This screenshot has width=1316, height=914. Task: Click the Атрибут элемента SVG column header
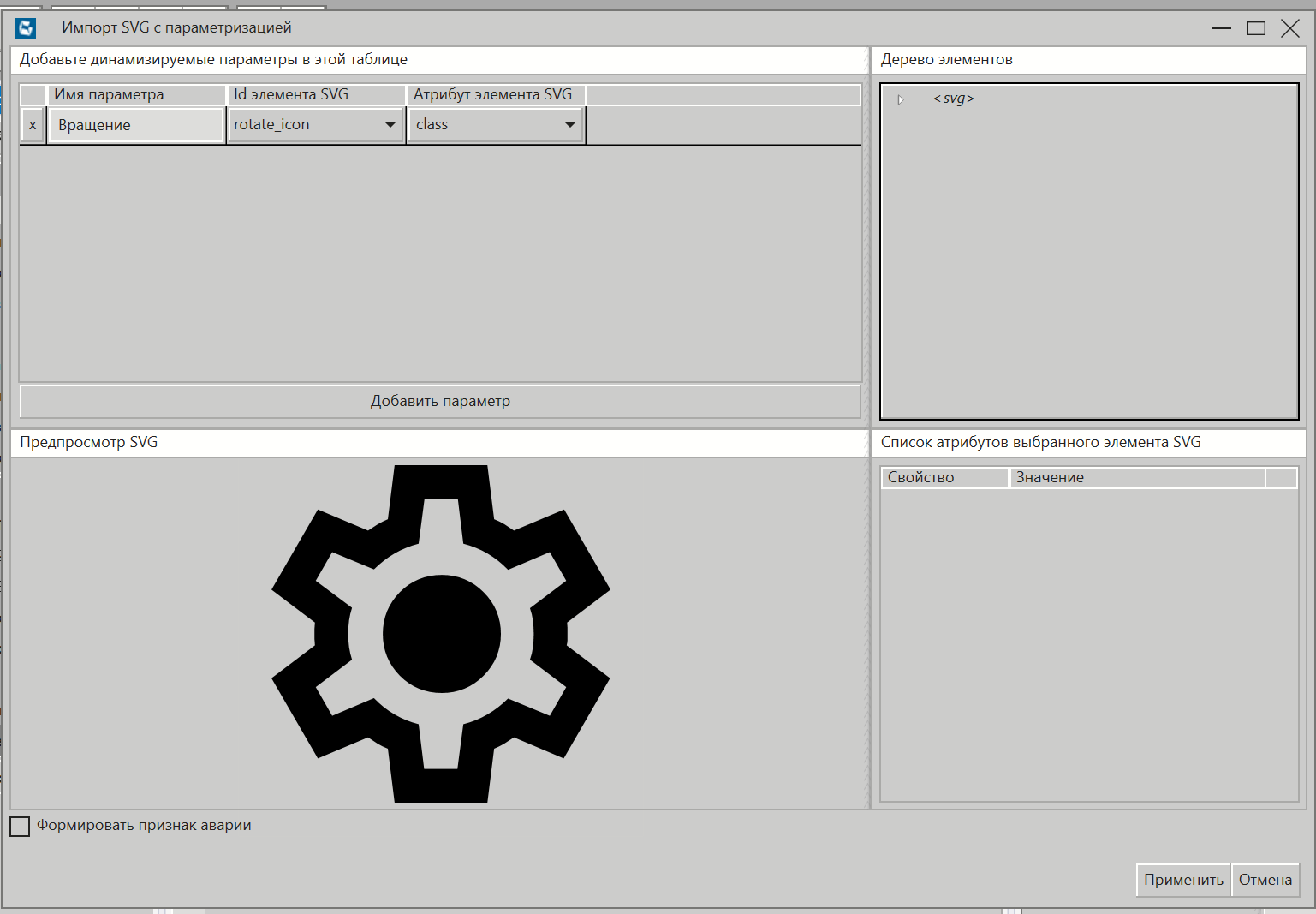495,94
